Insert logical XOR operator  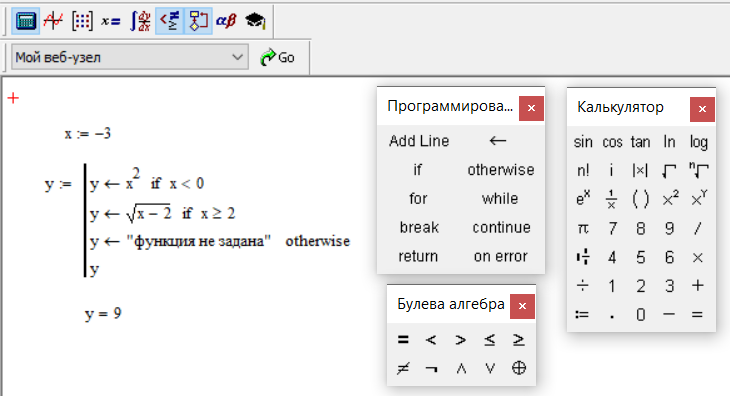[x=519, y=368]
